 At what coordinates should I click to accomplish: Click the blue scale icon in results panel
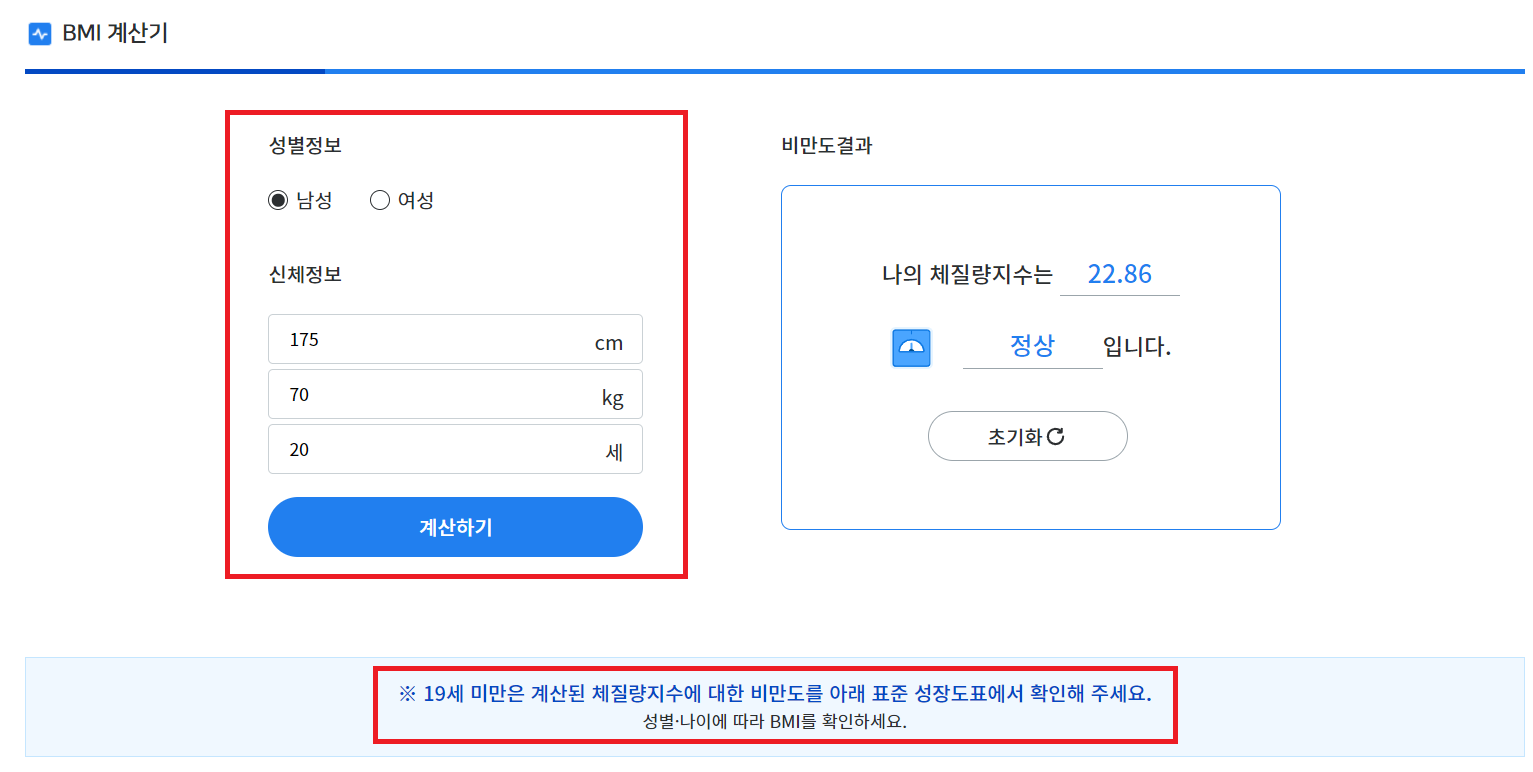[x=911, y=347]
